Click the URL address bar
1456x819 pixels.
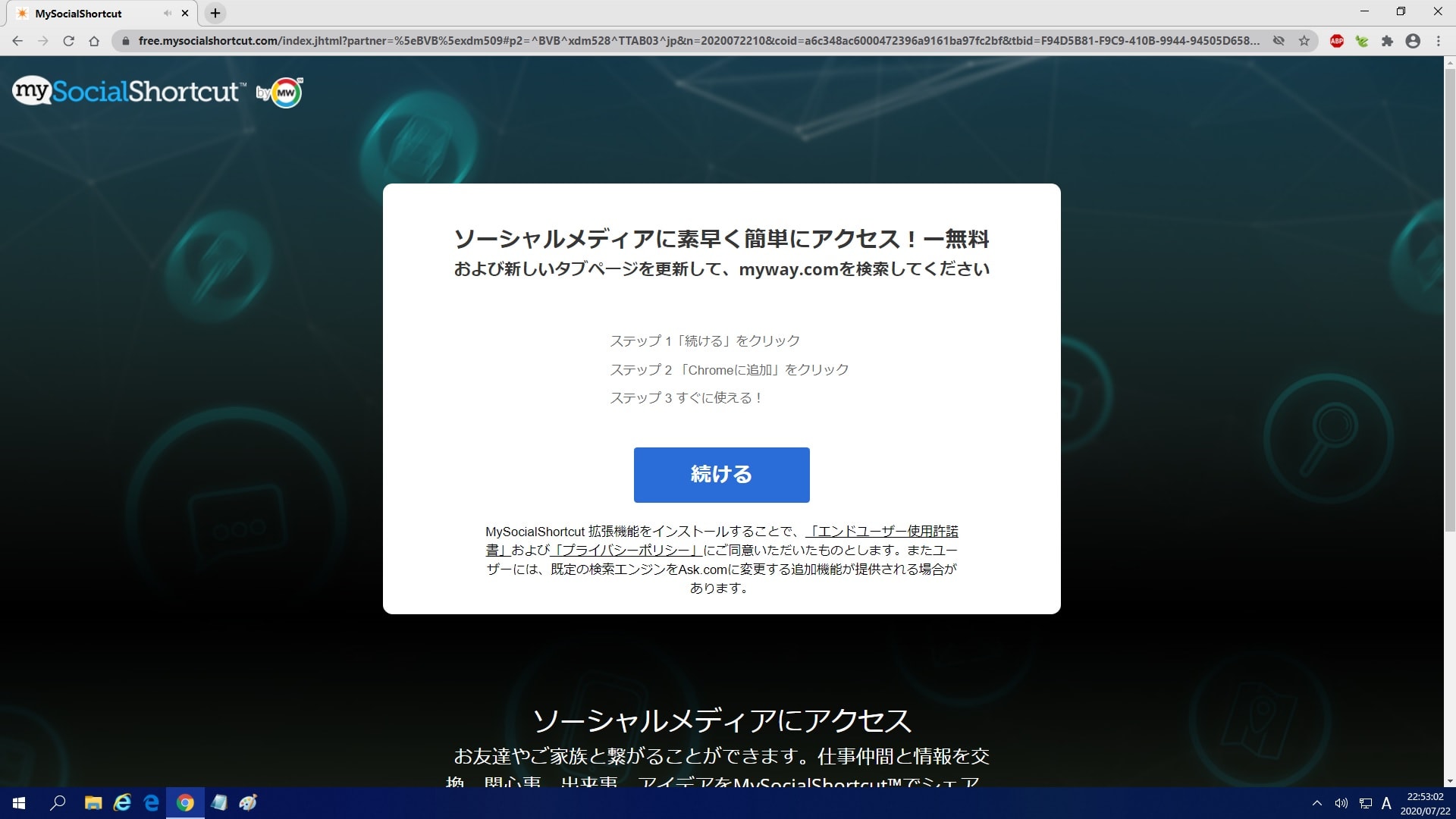698,41
